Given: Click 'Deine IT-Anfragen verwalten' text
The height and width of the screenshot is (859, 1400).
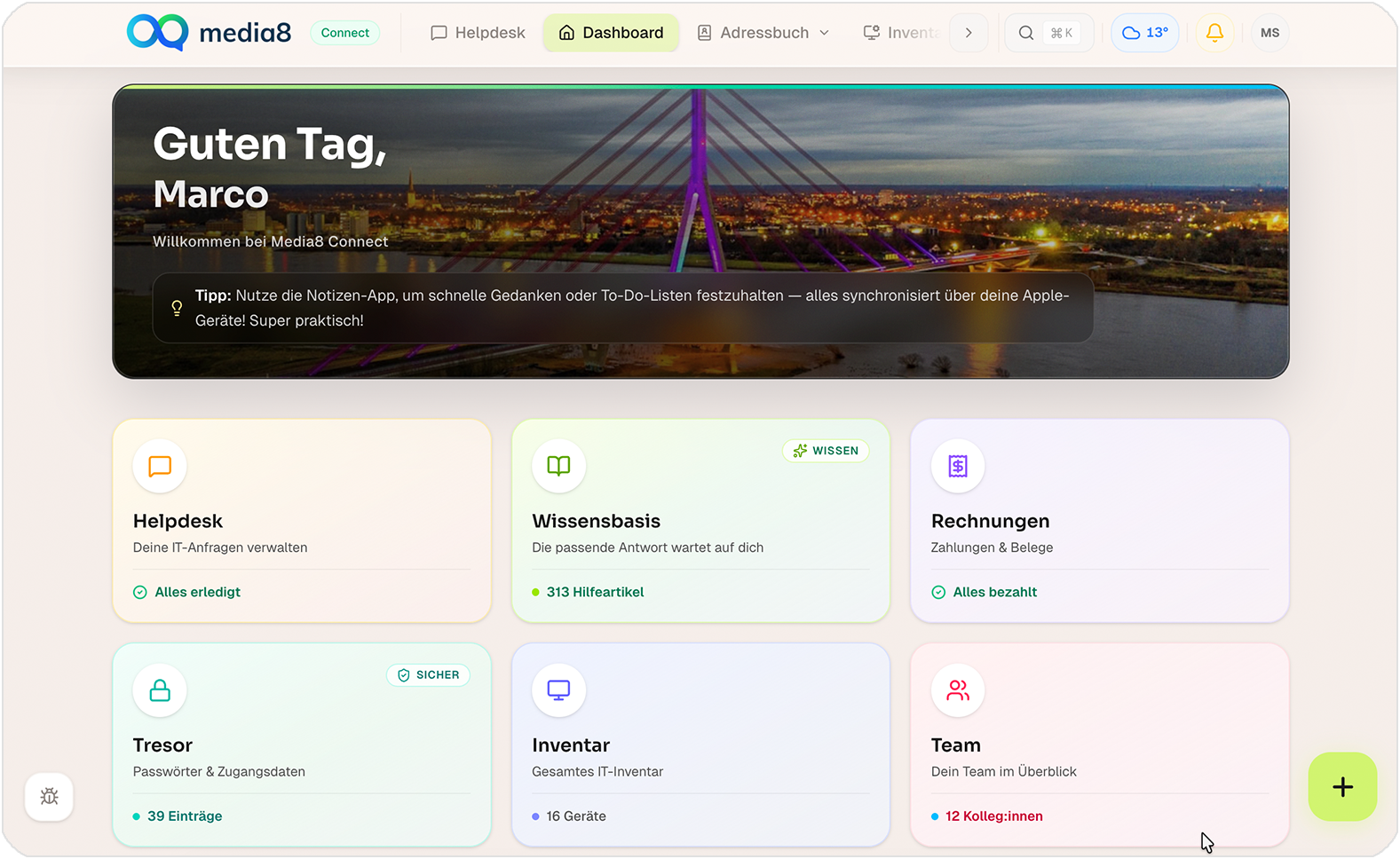Looking at the screenshot, I should coord(220,548).
